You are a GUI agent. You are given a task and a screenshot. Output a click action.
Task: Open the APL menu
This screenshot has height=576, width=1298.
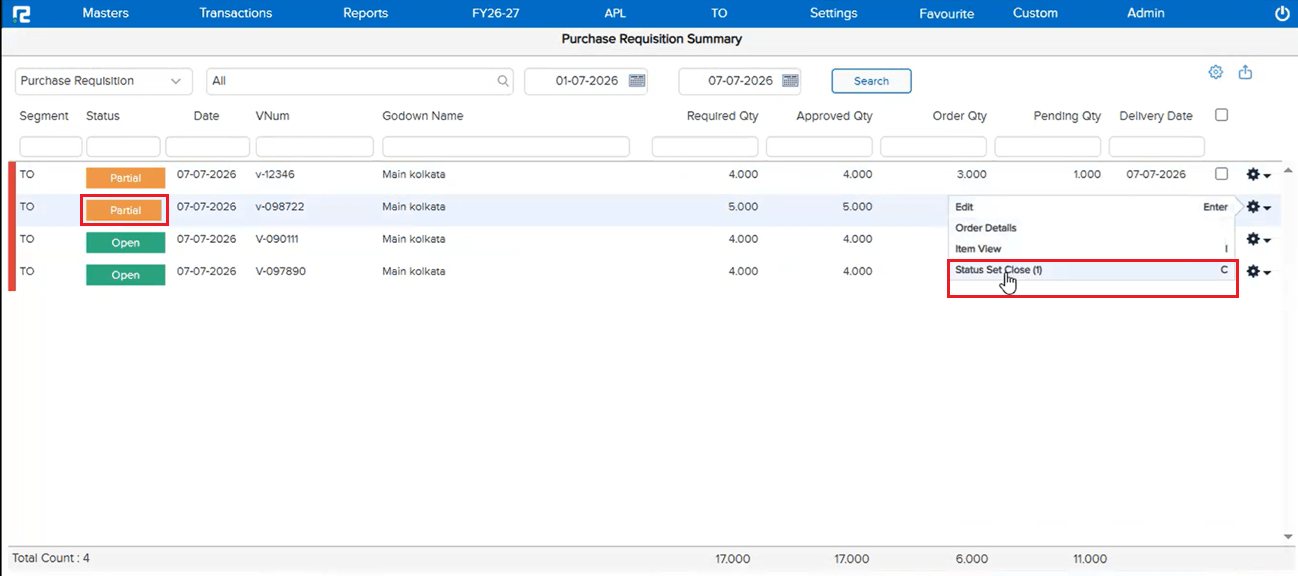click(x=615, y=13)
